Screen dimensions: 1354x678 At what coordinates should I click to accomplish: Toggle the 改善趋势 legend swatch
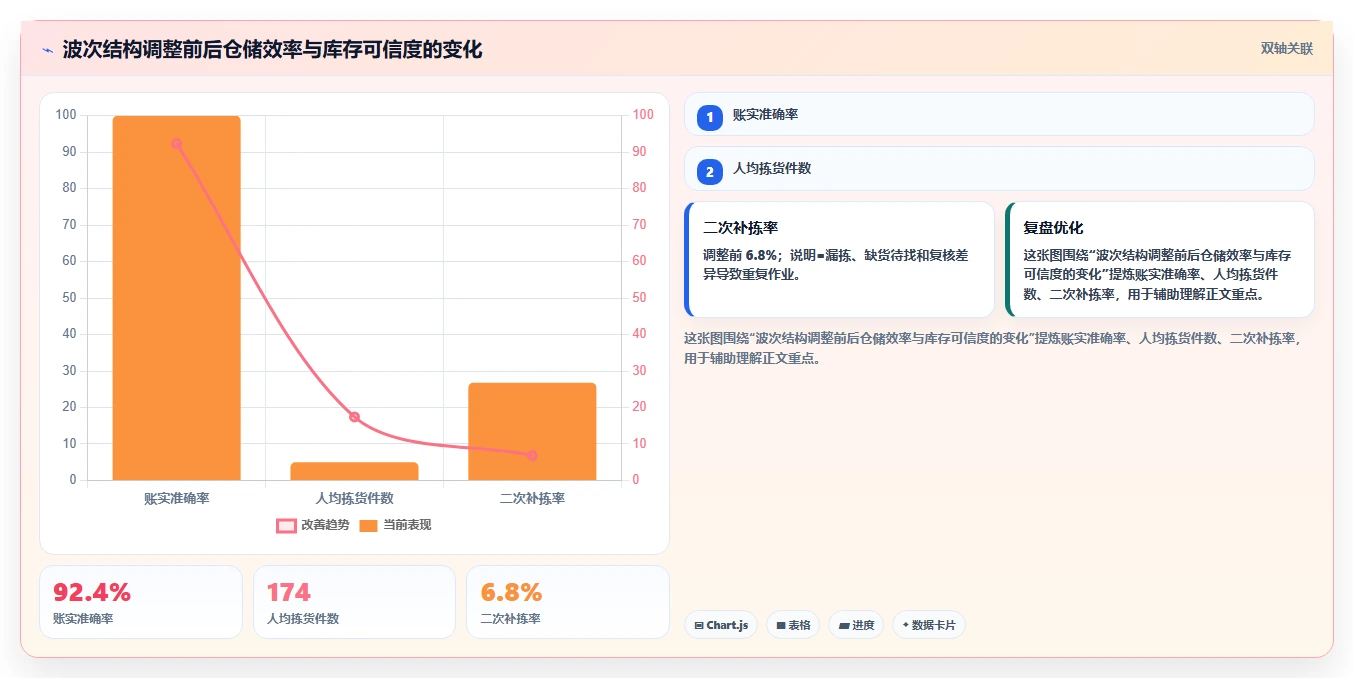[x=287, y=525]
